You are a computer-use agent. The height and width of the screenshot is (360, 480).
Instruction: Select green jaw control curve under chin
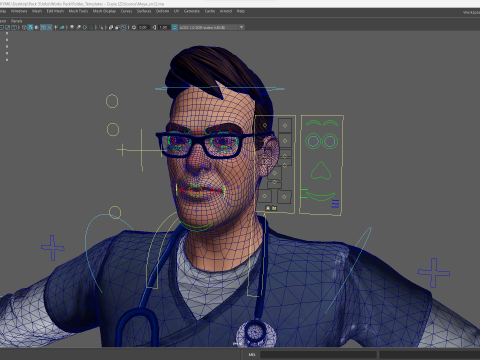coord(197,226)
